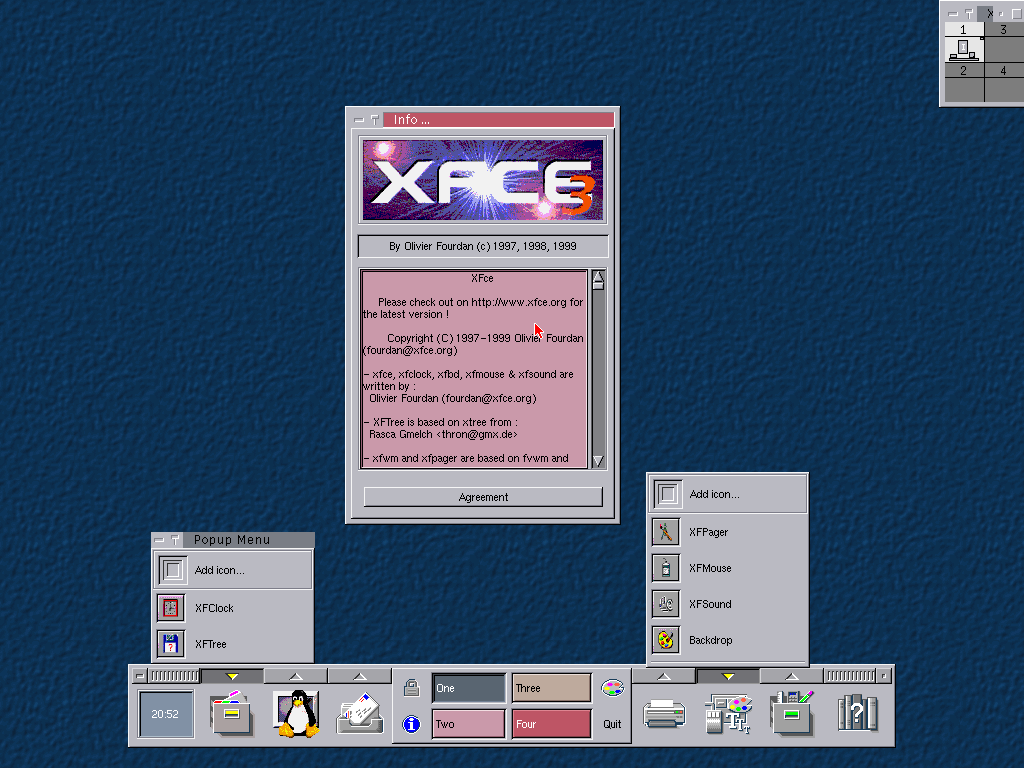Open setup via the paint palette icon

612,688
